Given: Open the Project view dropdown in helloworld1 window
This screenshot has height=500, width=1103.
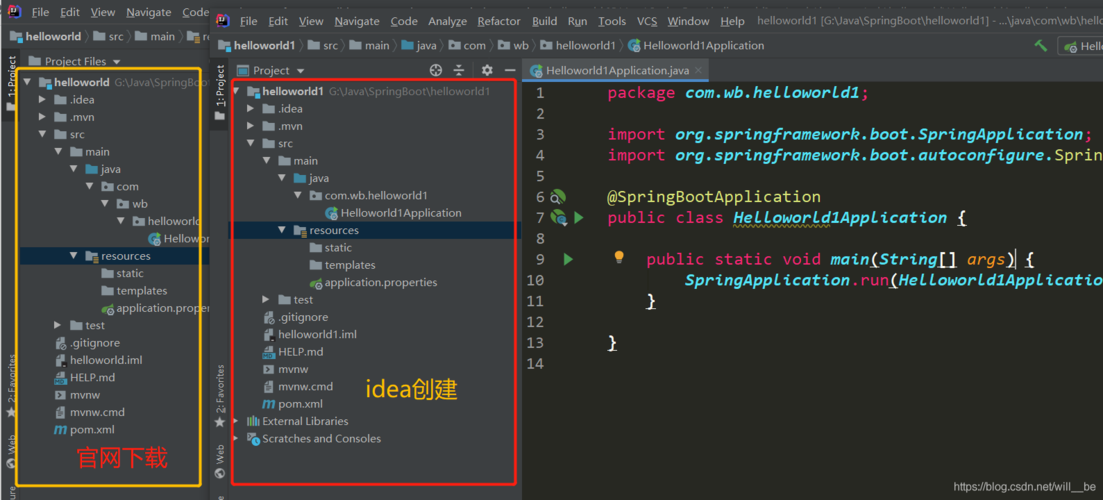Looking at the screenshot, I should coord(271,70).
